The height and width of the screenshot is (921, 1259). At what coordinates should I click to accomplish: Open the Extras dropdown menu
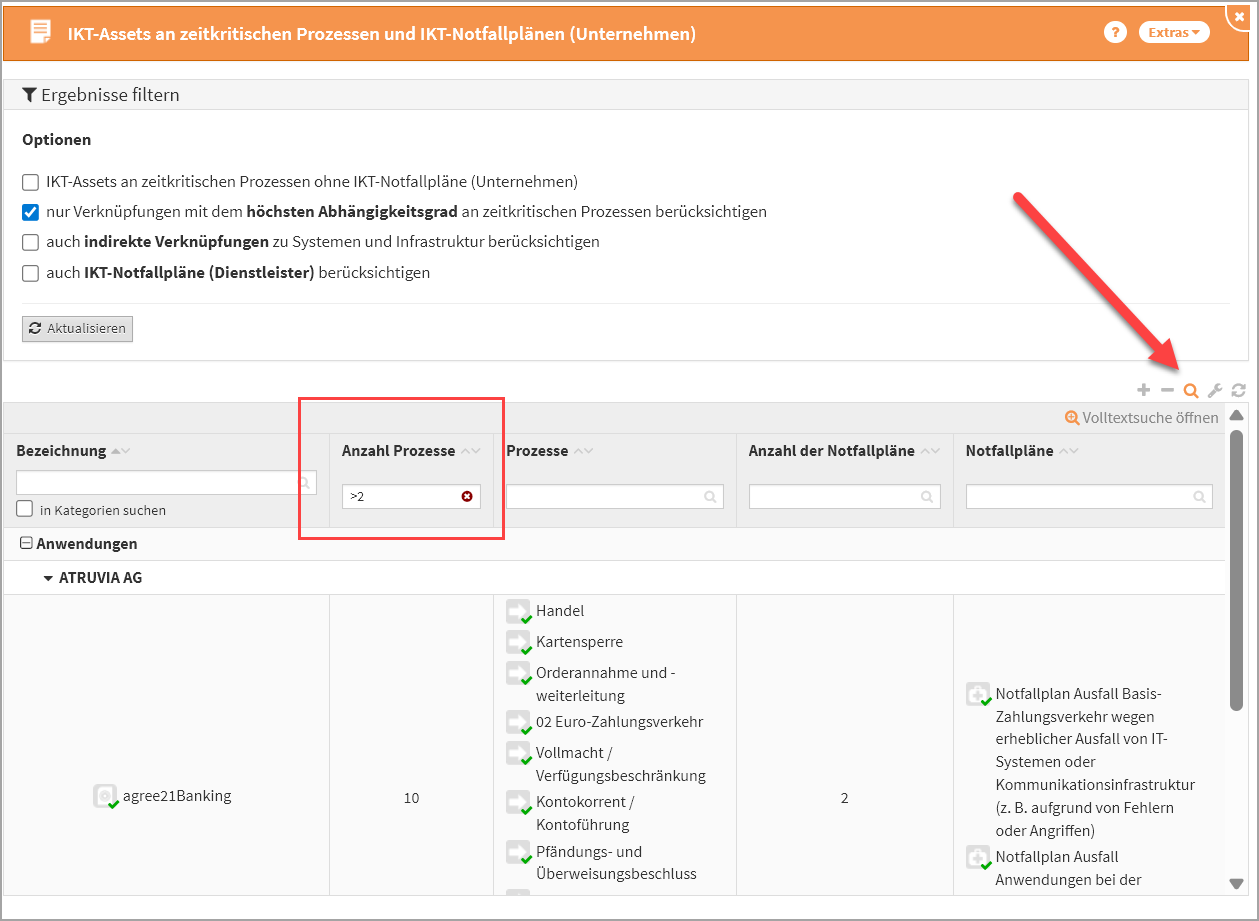(1173, 33)
